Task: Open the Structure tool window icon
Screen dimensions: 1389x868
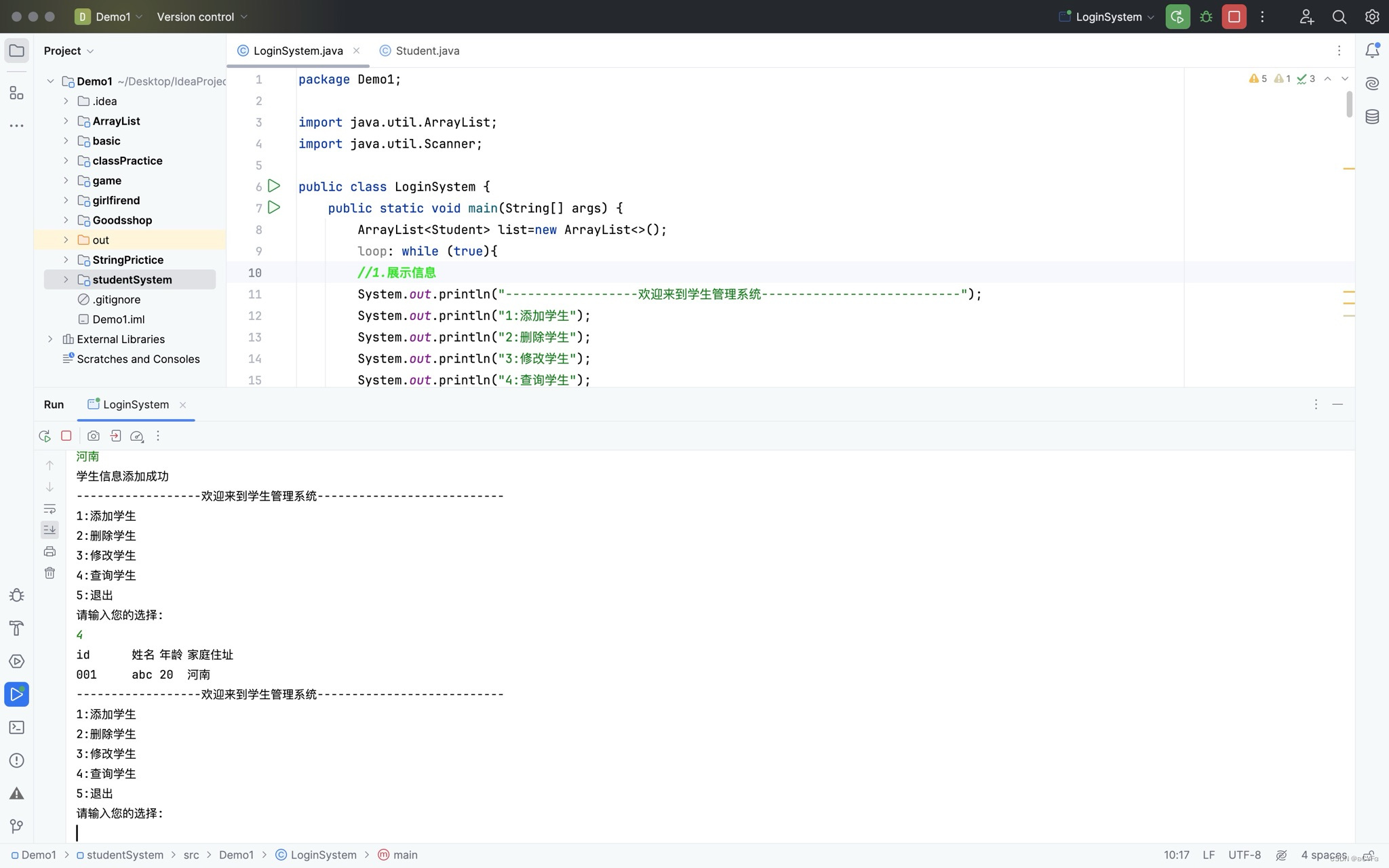Action: pyautogui.click(x=17, y=93)
